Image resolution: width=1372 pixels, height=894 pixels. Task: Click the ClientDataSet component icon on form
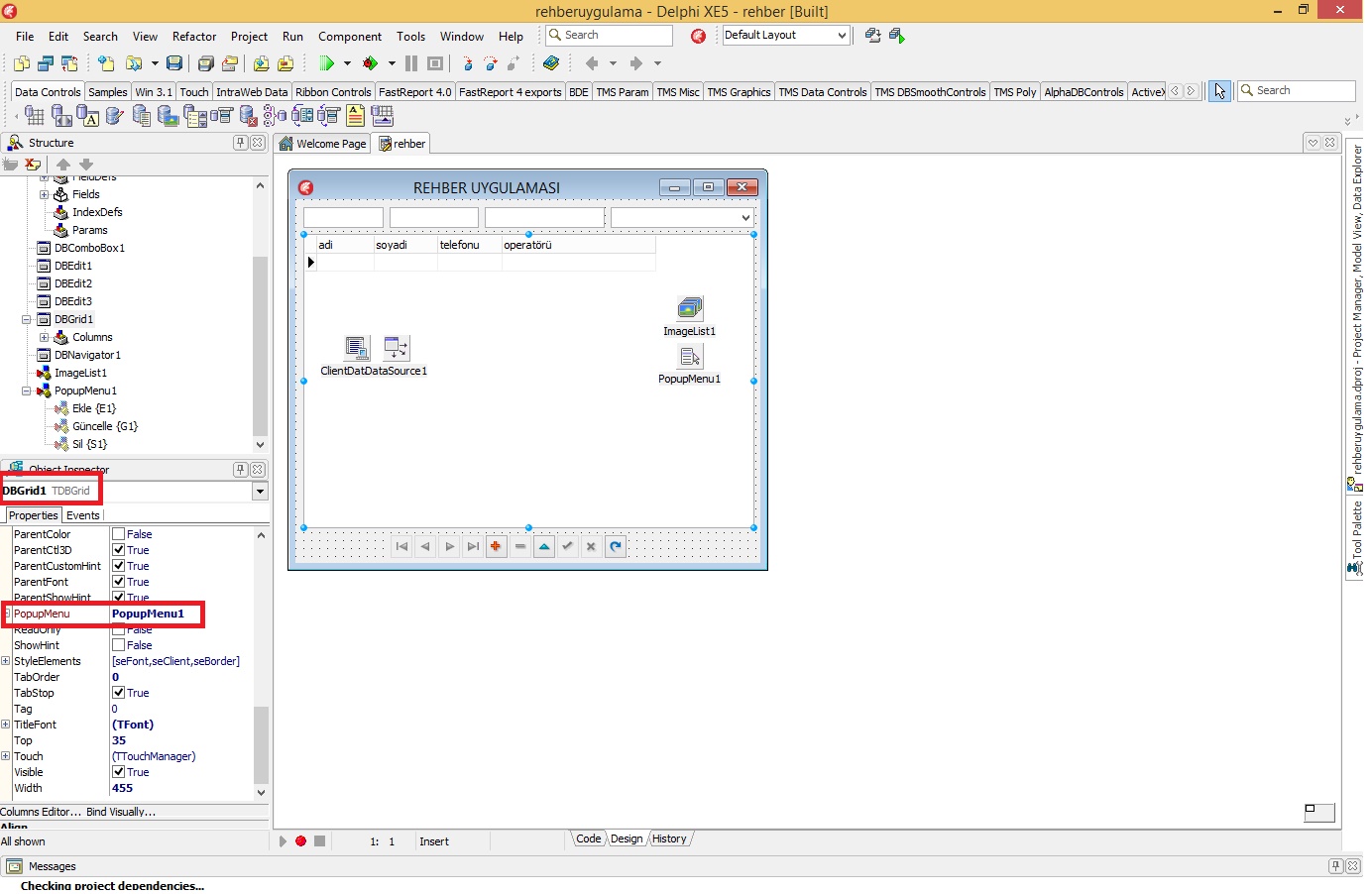tap(356, 348)
